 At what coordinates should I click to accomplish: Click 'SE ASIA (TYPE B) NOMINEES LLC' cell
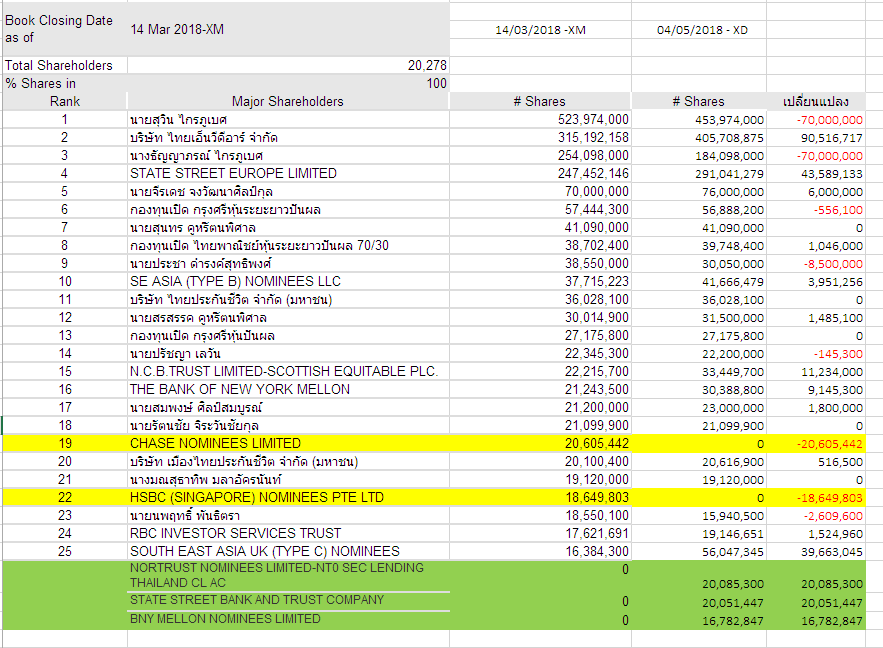coord(288,281)
